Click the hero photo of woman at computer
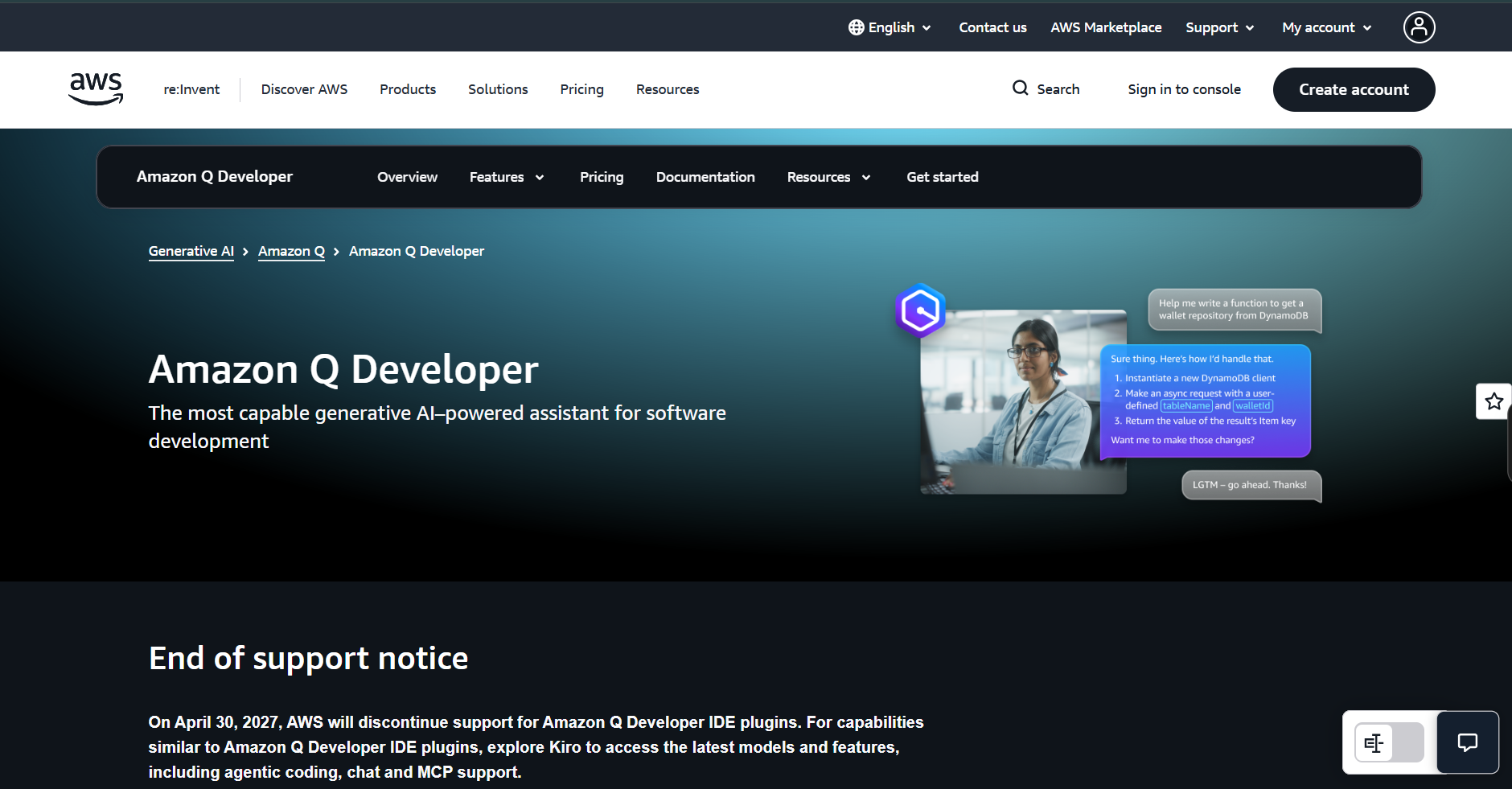The height and width of the screenshot is (789, 1512). coord(1023,402)
